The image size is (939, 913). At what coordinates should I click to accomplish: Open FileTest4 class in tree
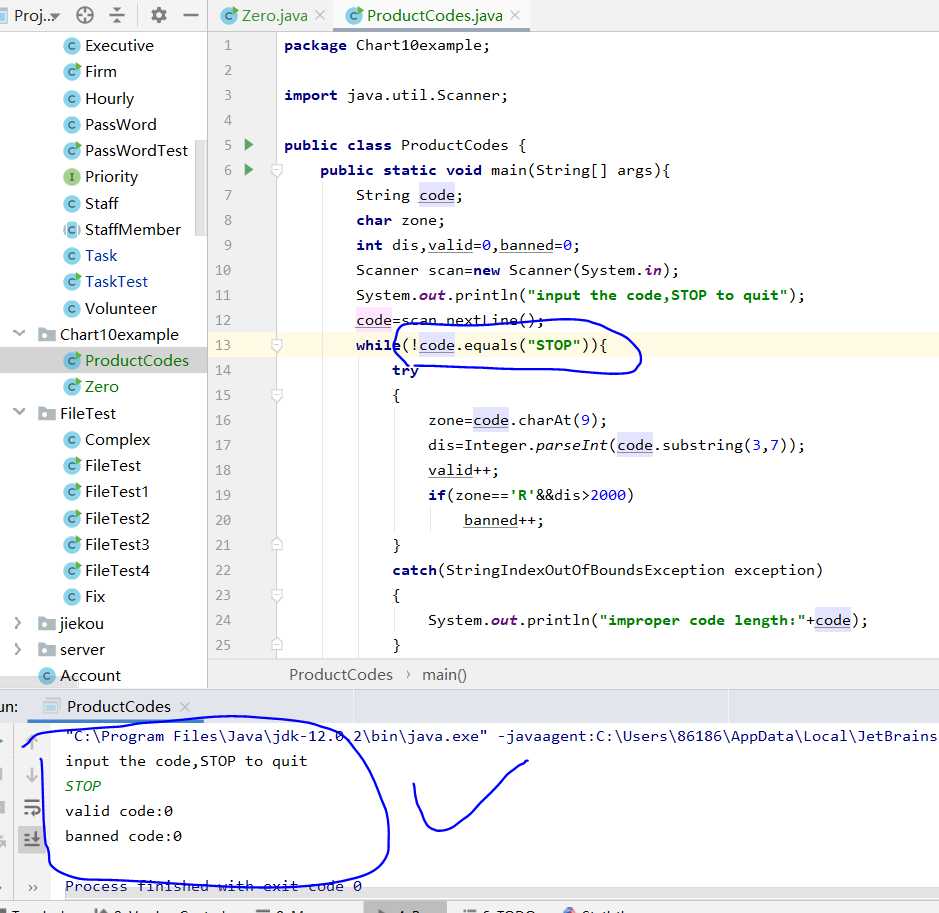(x=117, y=571)
